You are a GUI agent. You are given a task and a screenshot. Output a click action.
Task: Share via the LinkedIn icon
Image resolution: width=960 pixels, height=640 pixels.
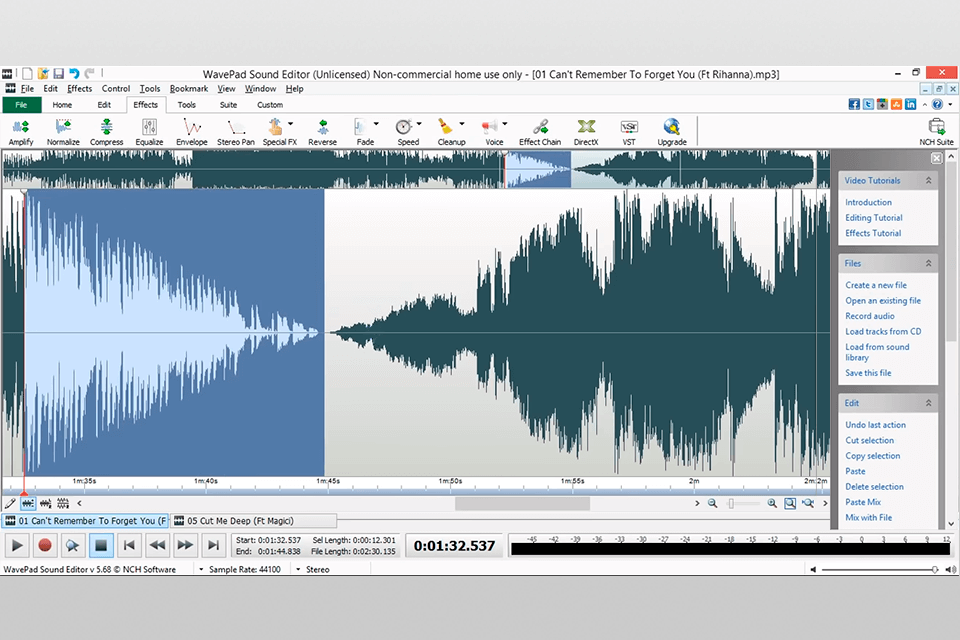[x=910, y=104]
